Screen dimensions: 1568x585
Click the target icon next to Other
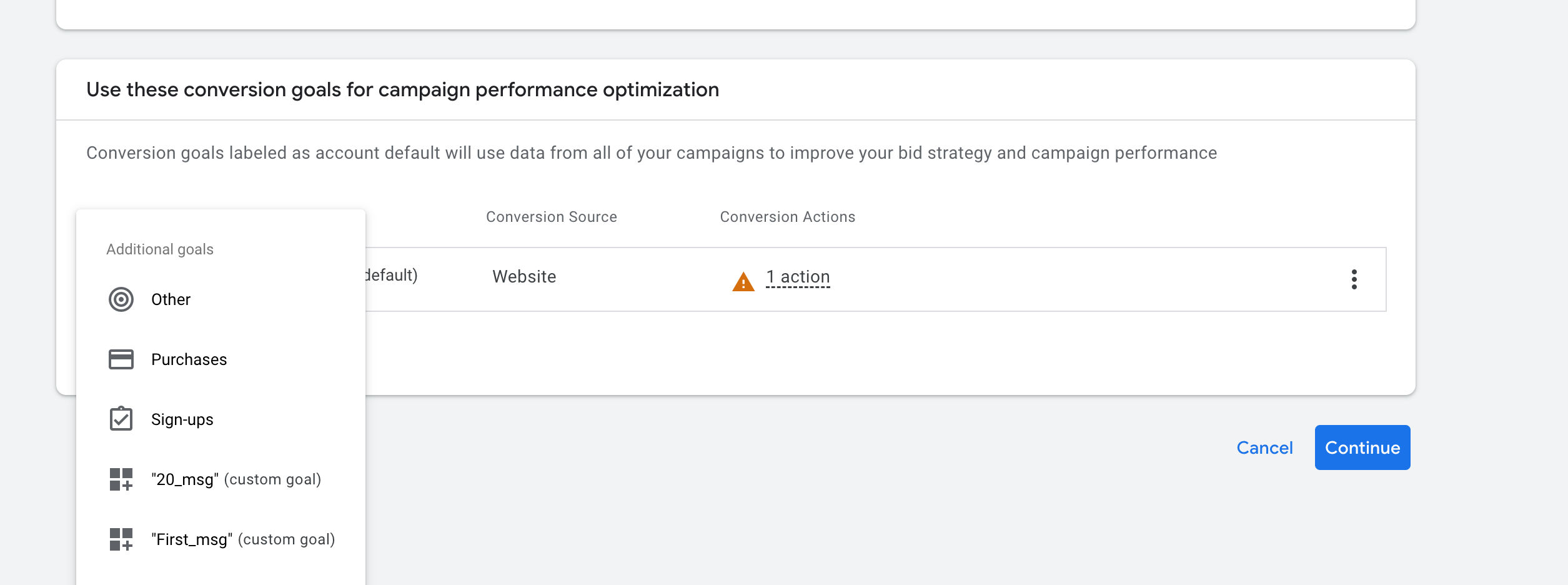point(121,299)
